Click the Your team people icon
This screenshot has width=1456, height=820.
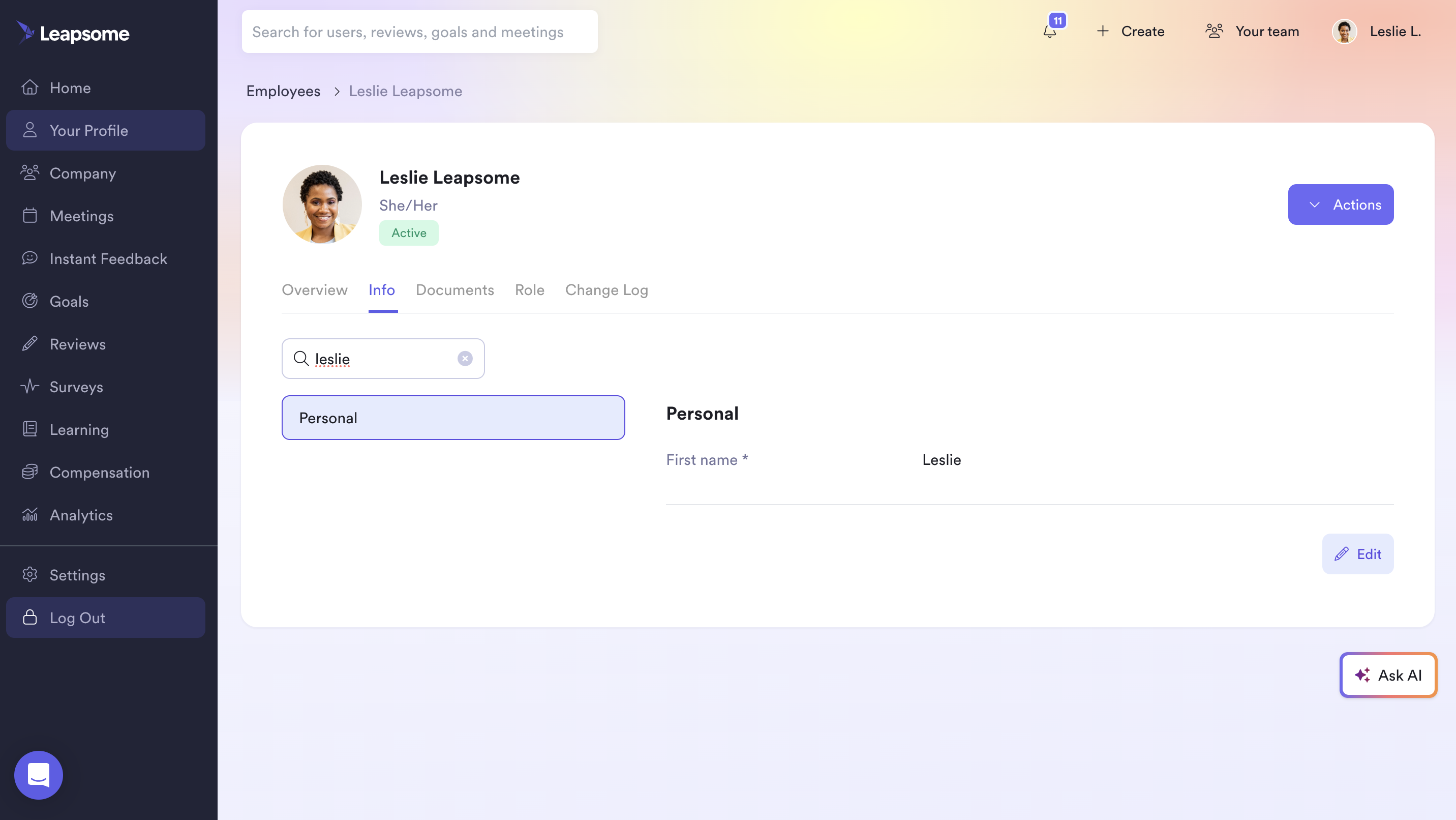pos(1214,31)
